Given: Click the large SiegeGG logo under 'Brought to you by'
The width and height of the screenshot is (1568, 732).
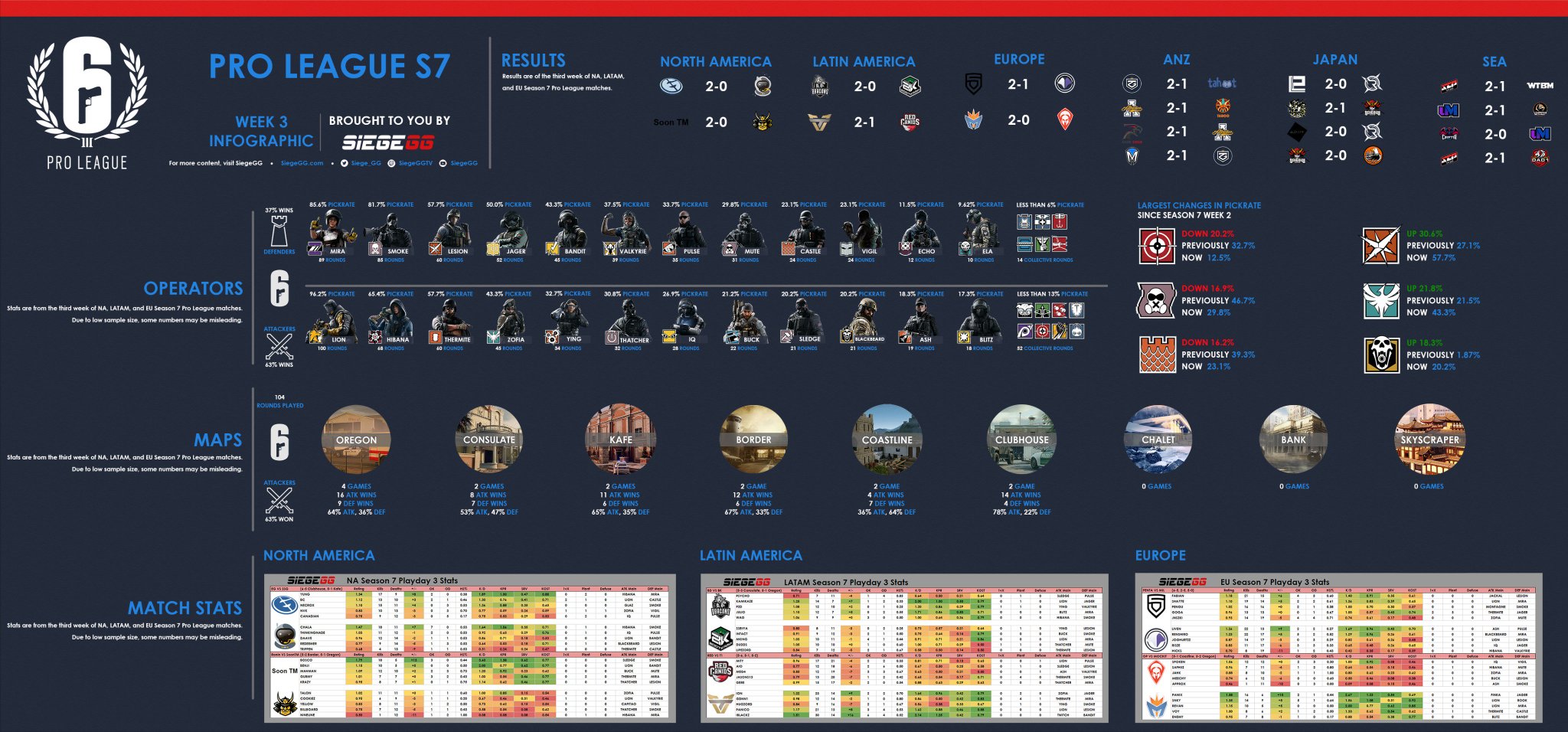Looking at the screenshot, I should 387,142.
